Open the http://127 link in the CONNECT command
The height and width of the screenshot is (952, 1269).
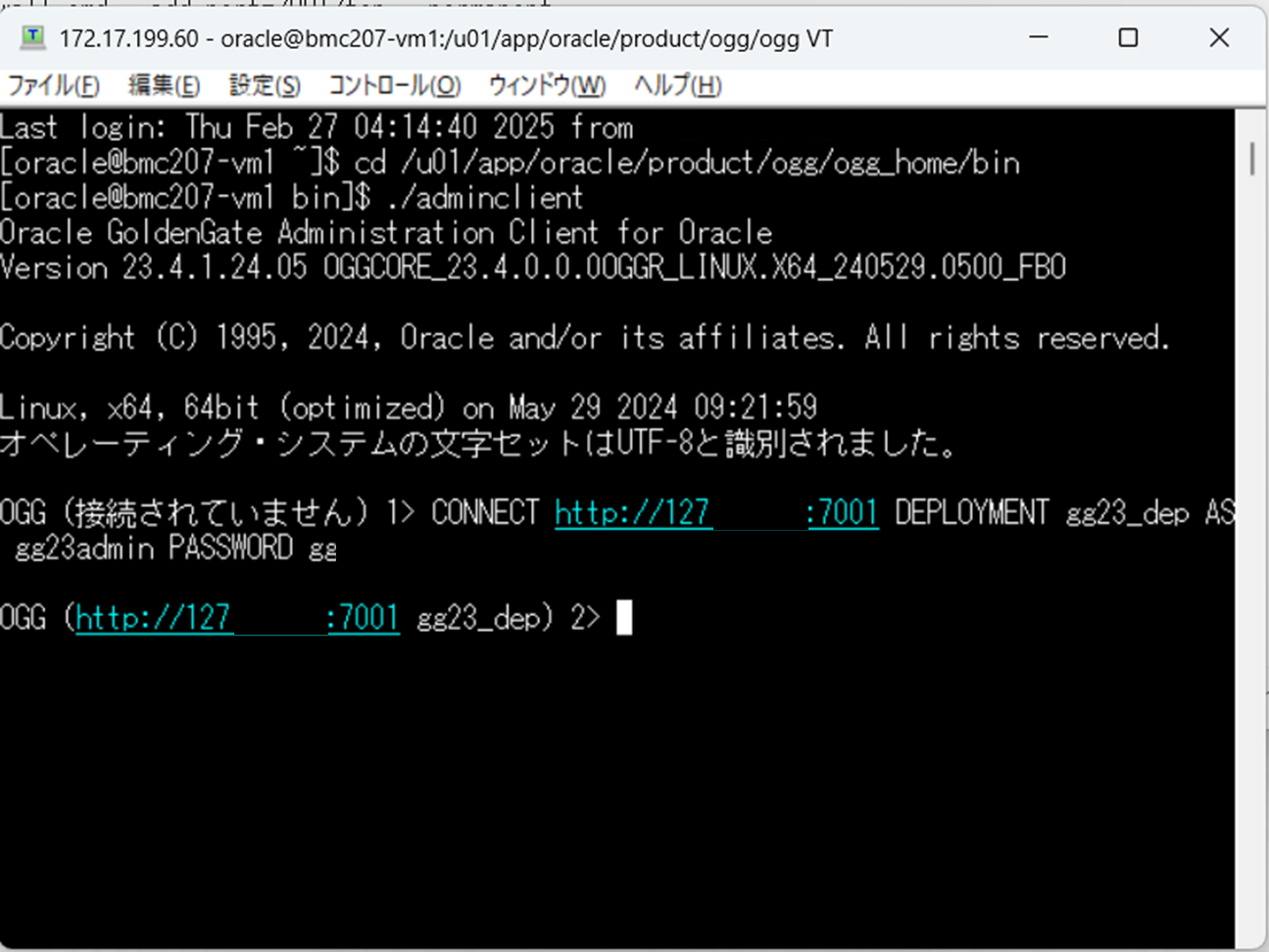coord(632,512)
